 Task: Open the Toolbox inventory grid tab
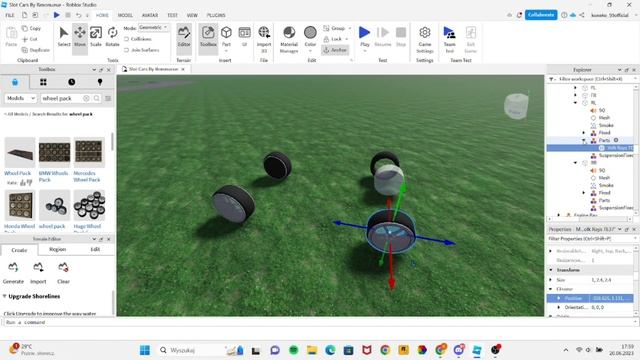pyautogui.click(x=43, y=82)
